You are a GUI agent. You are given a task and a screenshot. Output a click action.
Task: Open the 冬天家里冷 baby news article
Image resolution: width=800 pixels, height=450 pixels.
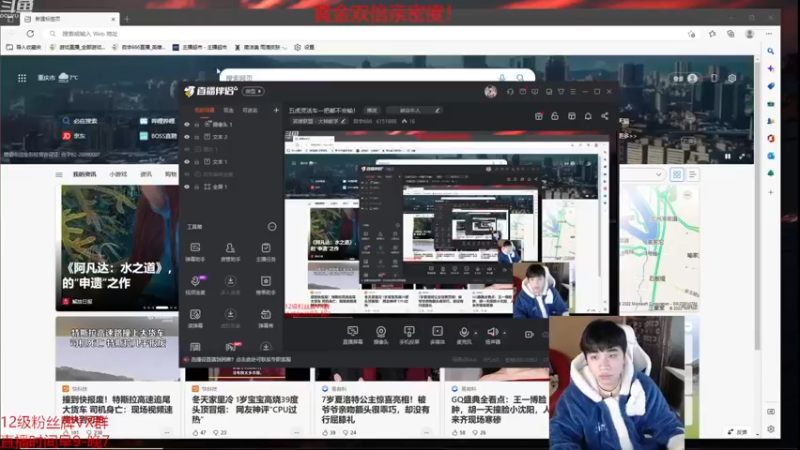[x=247, y=409]
